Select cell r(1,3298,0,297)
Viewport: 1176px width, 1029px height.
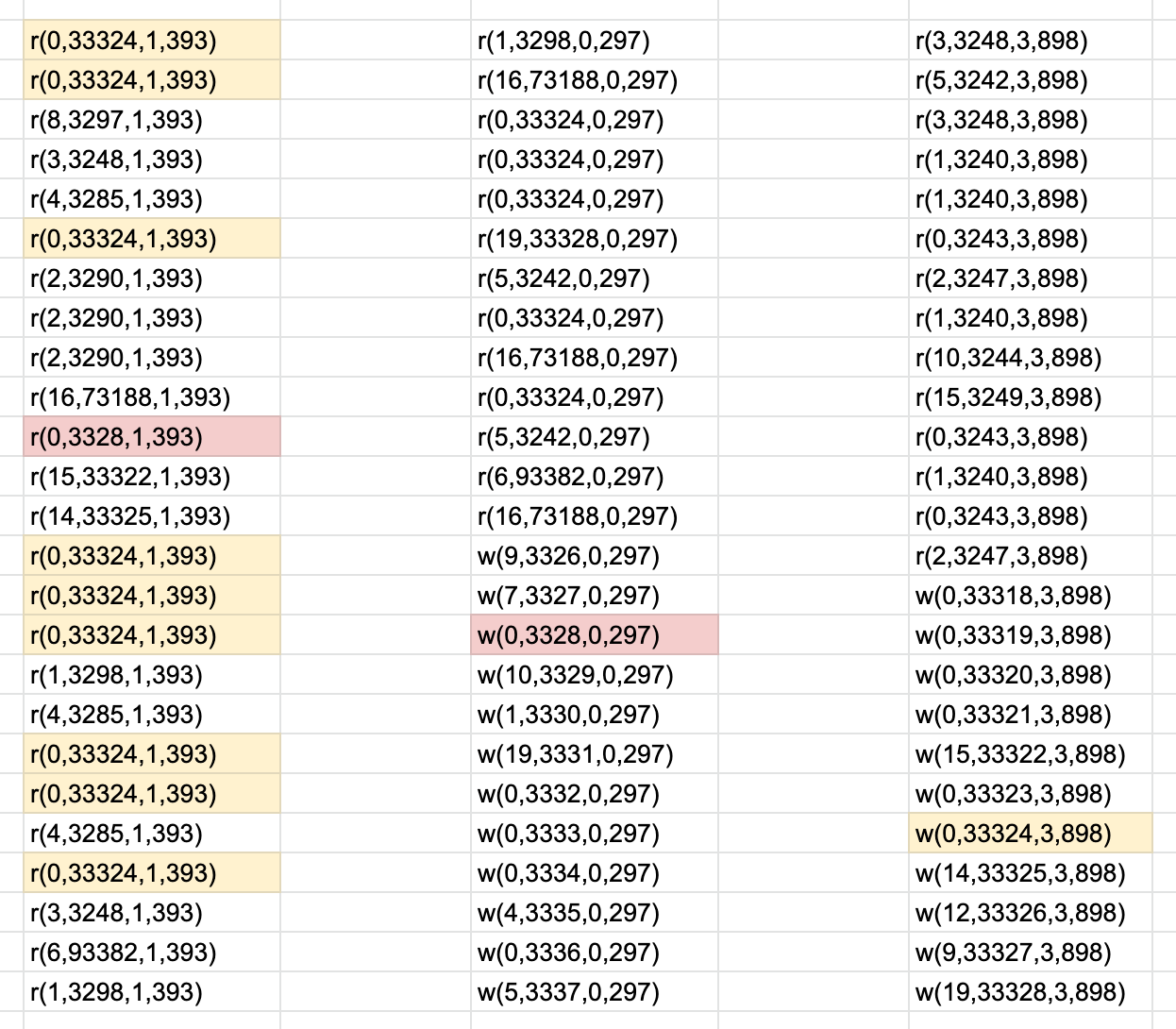[595, 41]
